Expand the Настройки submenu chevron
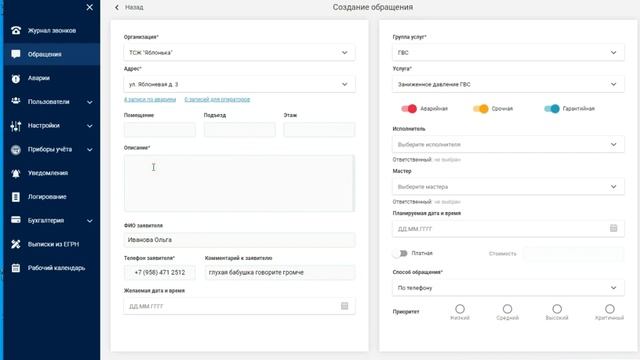 [90, 126]
